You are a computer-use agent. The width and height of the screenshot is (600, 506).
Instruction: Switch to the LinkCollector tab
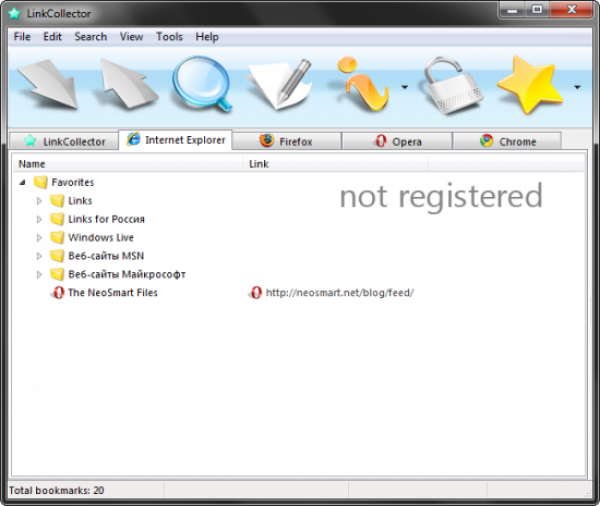click(64, 141)
